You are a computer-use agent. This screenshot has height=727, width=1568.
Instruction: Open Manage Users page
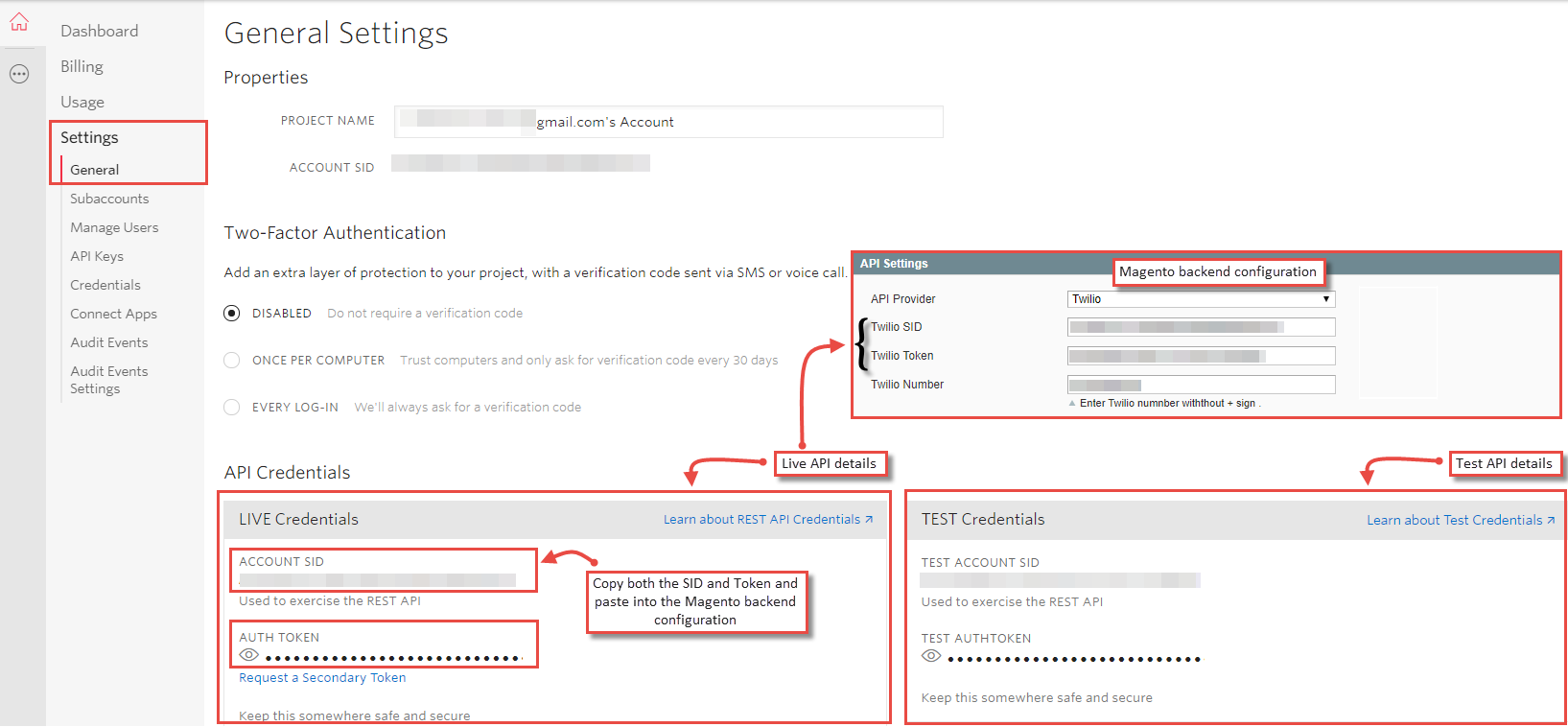114,227
